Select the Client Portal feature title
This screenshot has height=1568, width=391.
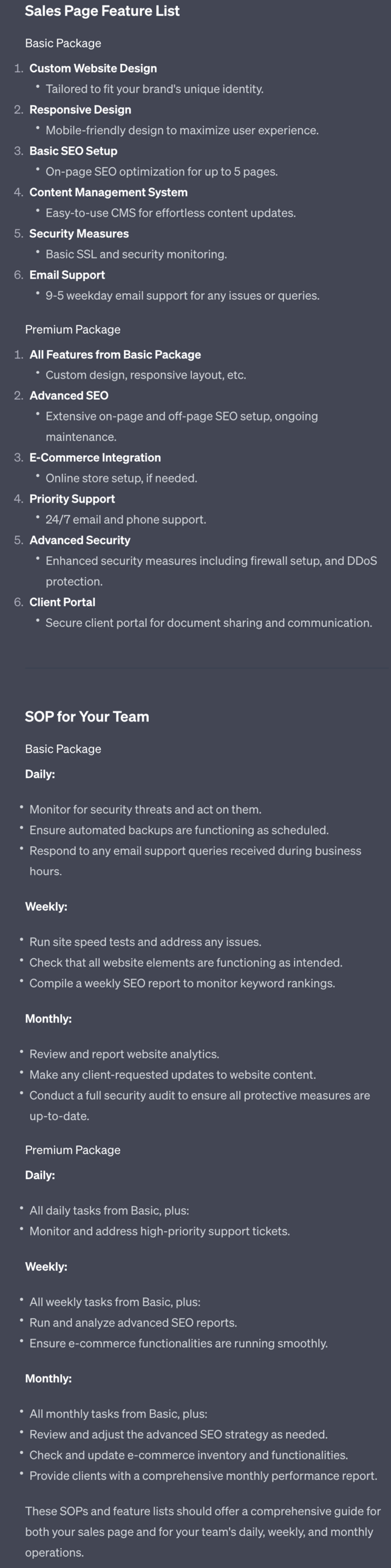(62, 602)
